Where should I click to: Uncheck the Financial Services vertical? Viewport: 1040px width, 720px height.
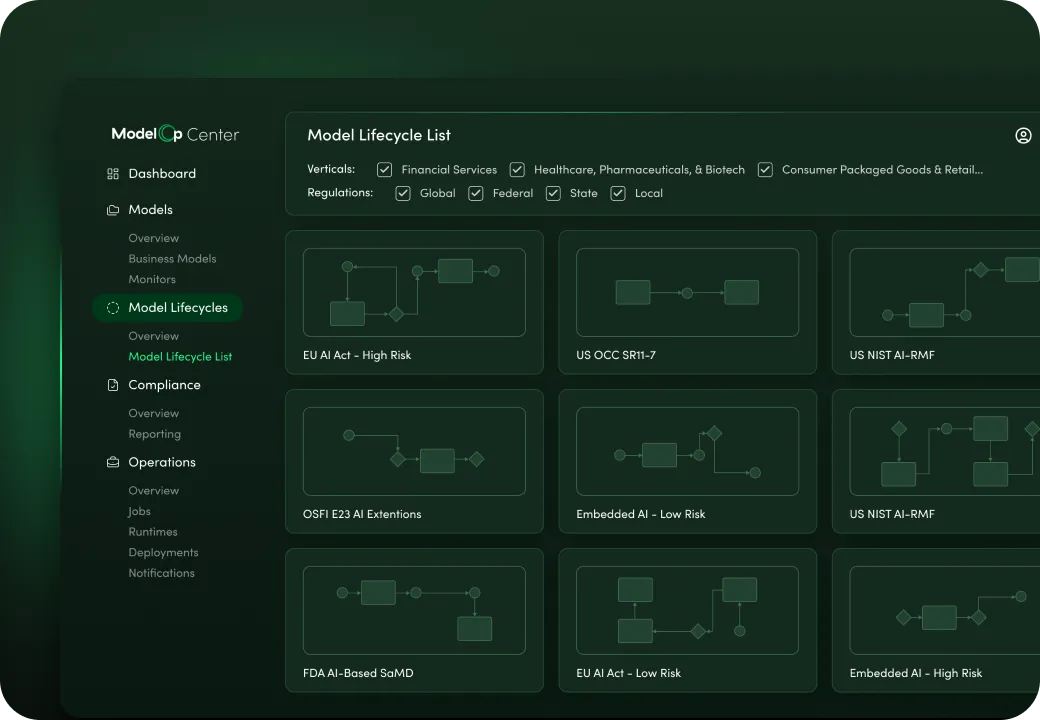[384, 169]
